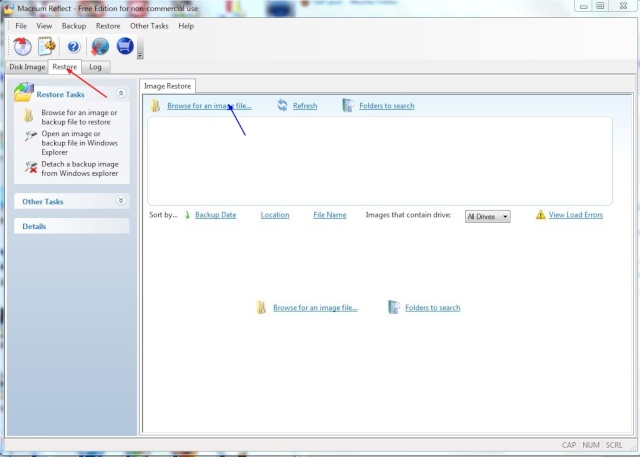Click the blue shopping cart purchase icon
The height and width of the screenshot is (457, 640).
pos(125,46)
